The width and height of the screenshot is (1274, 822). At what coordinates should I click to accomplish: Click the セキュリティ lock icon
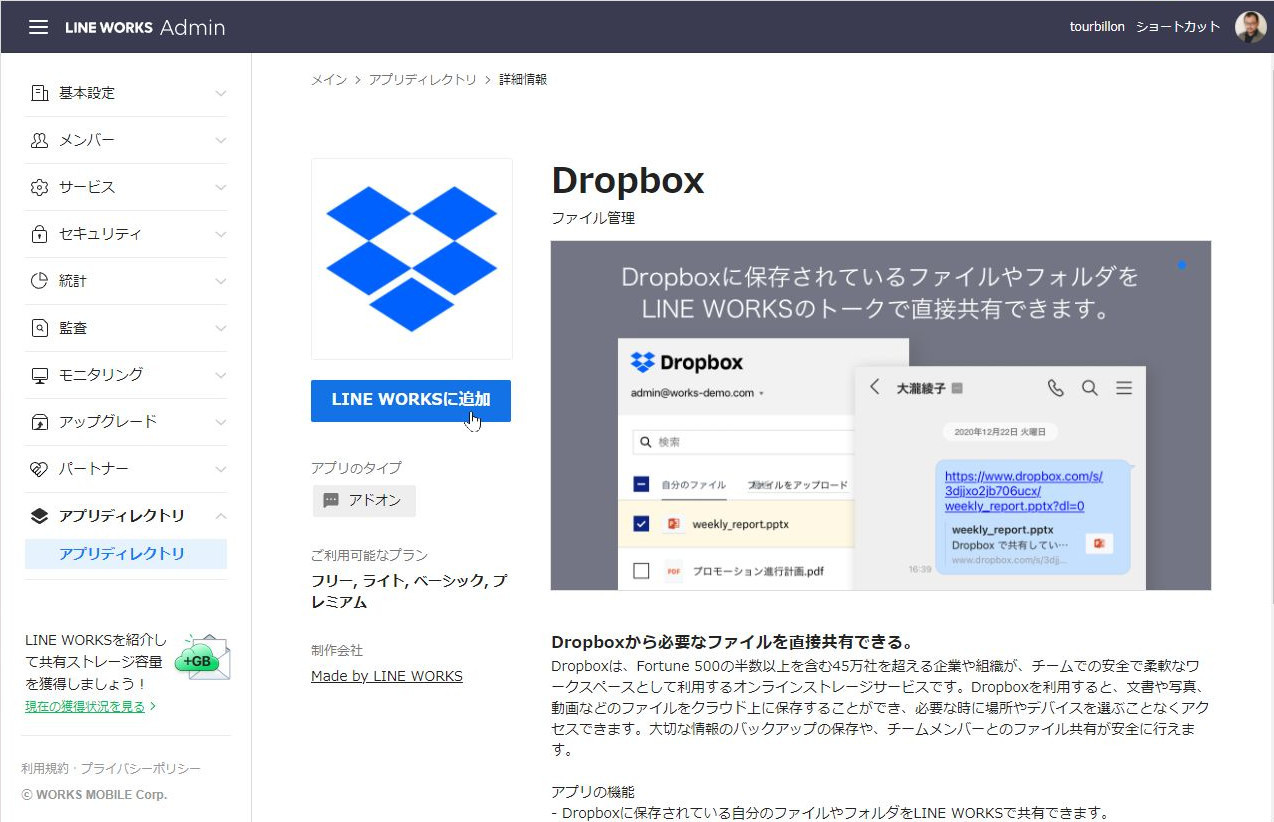(40, 234)
